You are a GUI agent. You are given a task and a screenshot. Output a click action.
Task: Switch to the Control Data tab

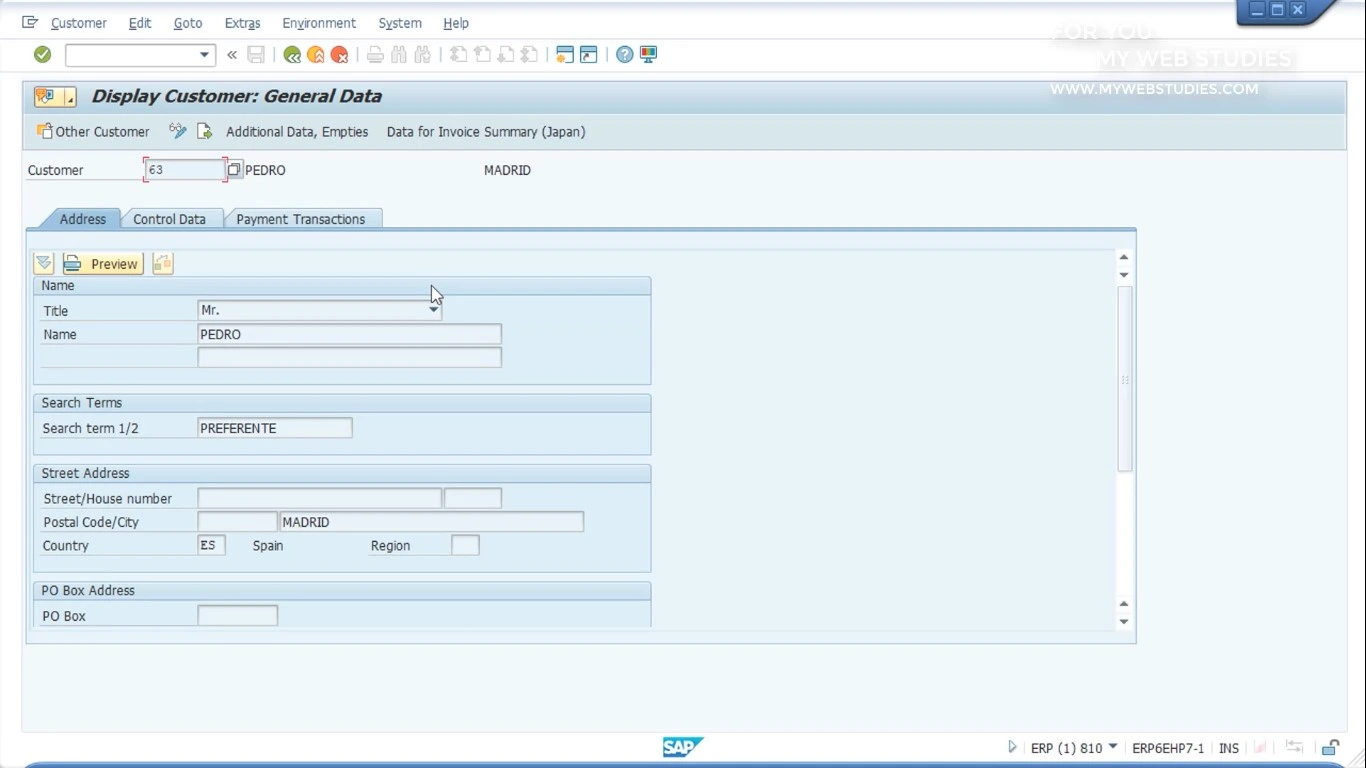click(x=169, y=219)
